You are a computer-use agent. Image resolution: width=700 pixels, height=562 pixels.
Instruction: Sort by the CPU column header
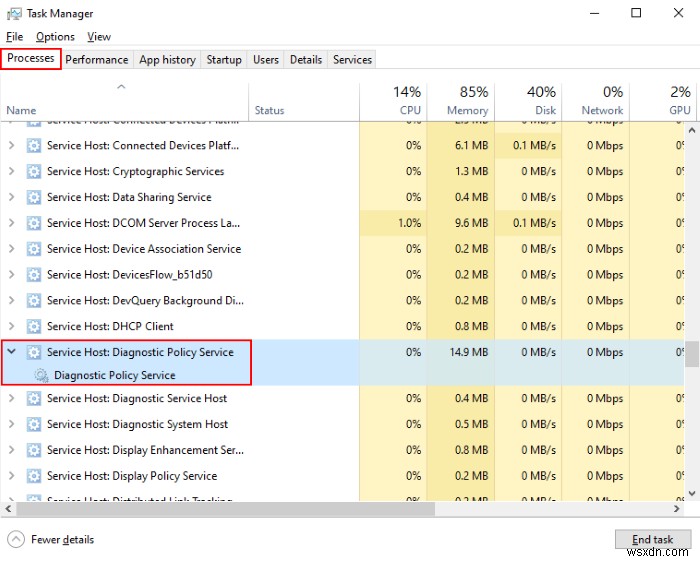tap(393, 102)
